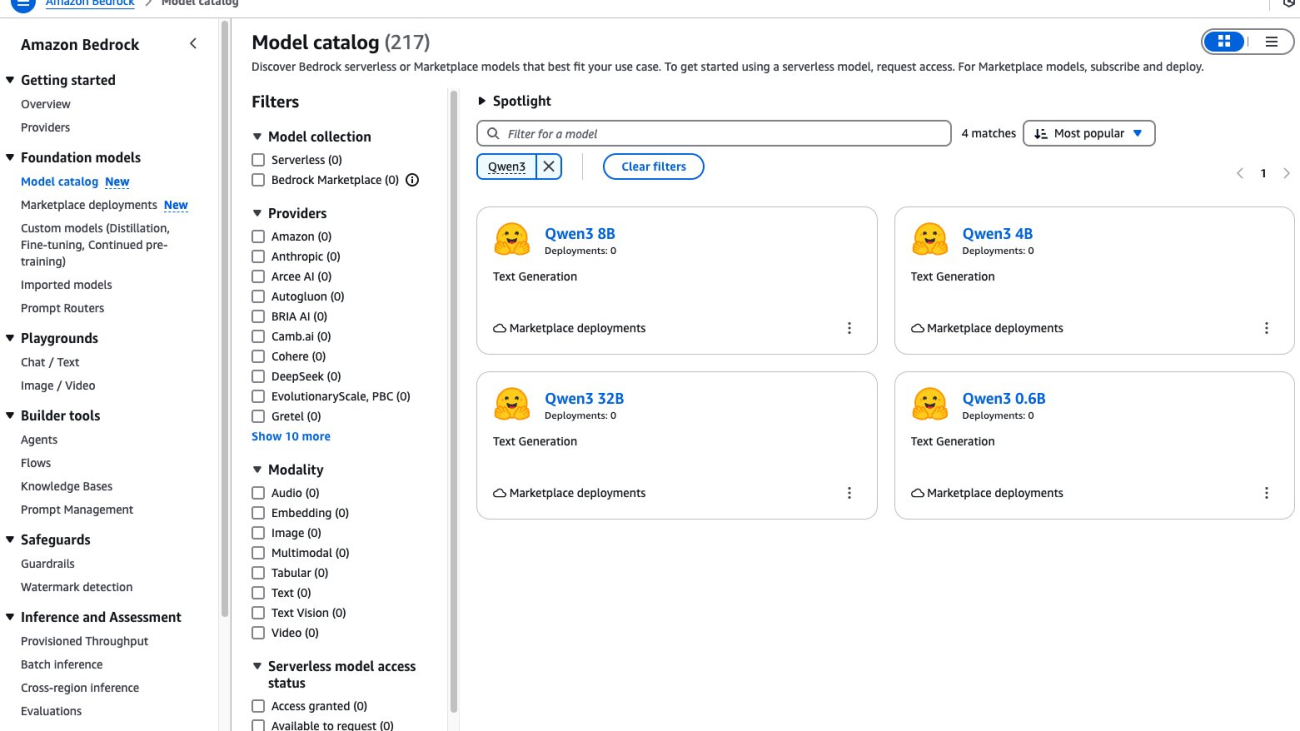Check the DeepSeek provider filter
Image resolution: width=1300 pixels, height=731 pixels.
258,377
